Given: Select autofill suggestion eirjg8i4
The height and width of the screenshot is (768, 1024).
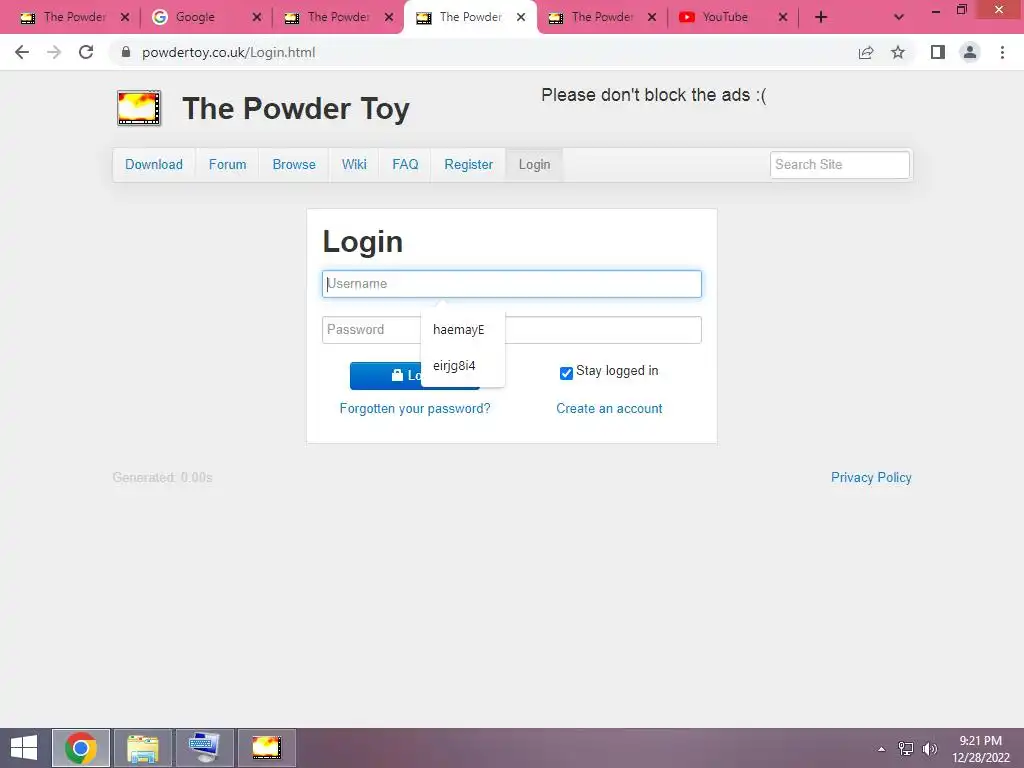Looking at the screenshot, I should pyautogui.click(x=462, y=366).
